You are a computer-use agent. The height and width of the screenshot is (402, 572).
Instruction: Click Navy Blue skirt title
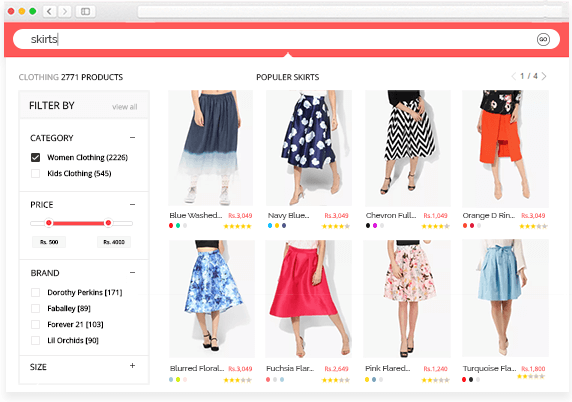[289, 215]
